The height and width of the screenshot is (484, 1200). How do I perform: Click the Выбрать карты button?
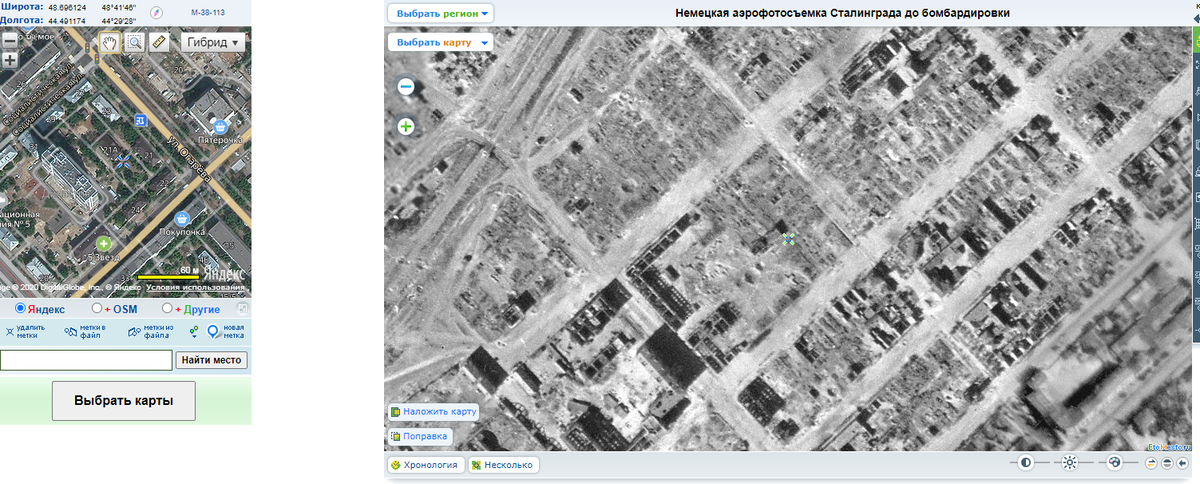(124, 400)
